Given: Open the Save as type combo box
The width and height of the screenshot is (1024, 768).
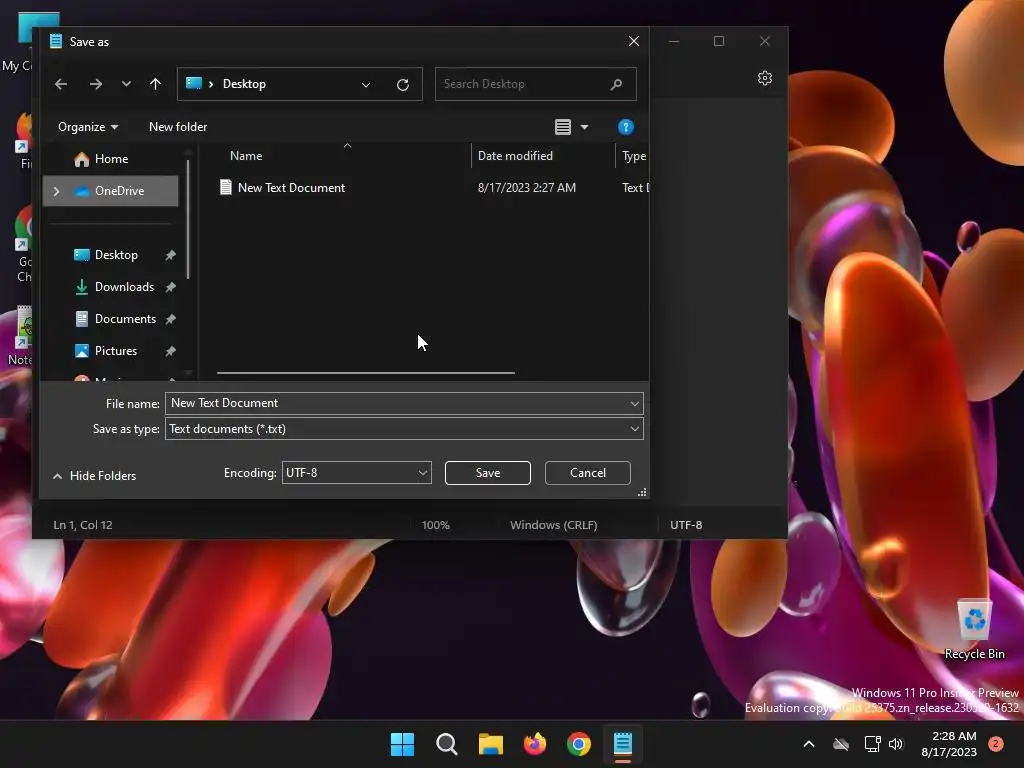Looking at the screenshot, I should pyautogui.click(x=404, y=429).
